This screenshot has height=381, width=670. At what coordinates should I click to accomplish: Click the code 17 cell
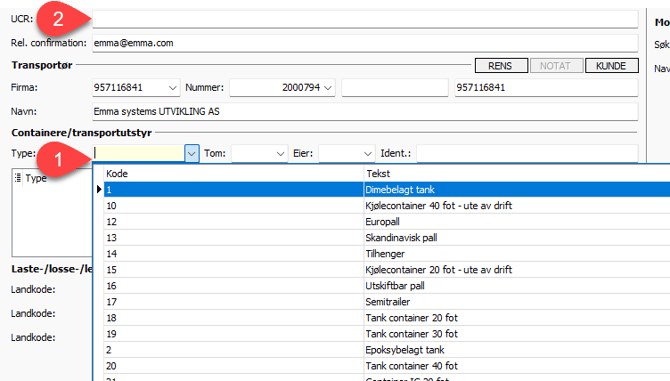click(233, 302)
